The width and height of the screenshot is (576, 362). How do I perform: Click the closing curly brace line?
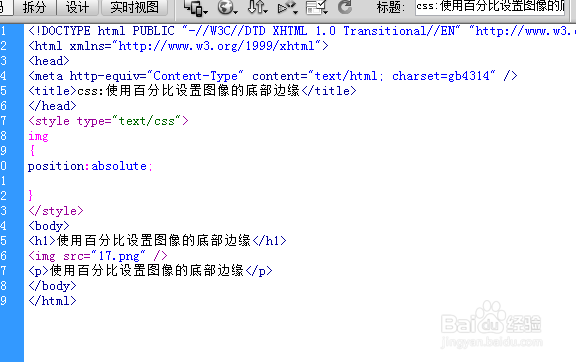pos(31,196)
